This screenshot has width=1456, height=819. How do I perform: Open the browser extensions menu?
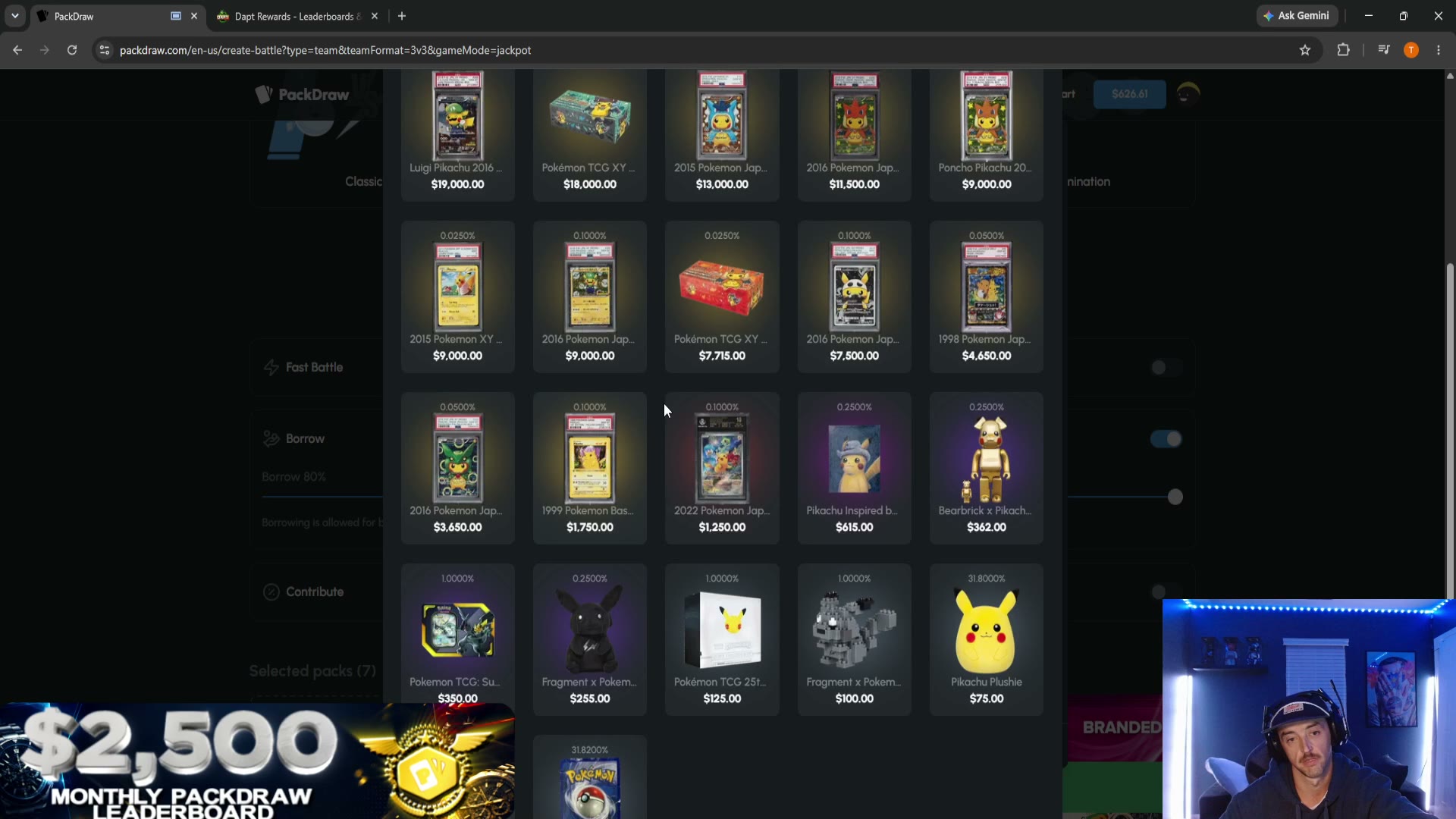click(x=1344, y=50)
